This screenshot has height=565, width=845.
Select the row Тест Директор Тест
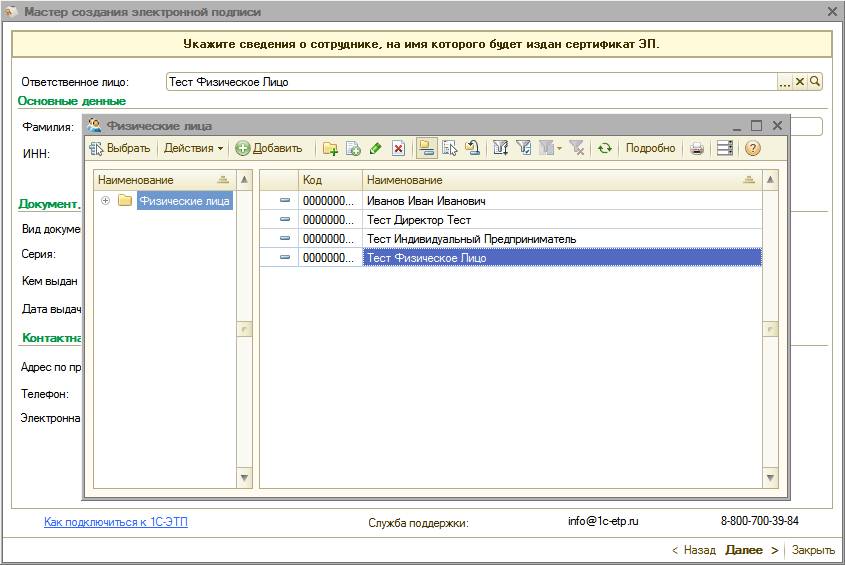511,219
